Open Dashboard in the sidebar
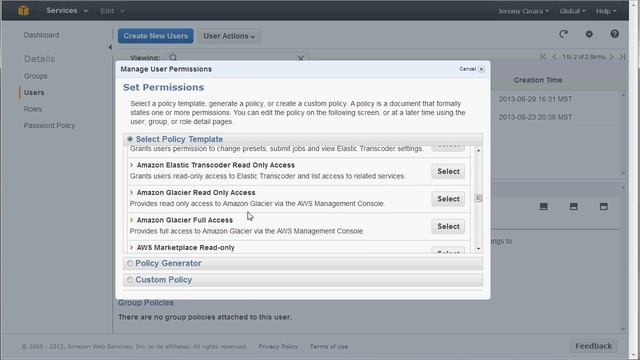 (41, 35)
